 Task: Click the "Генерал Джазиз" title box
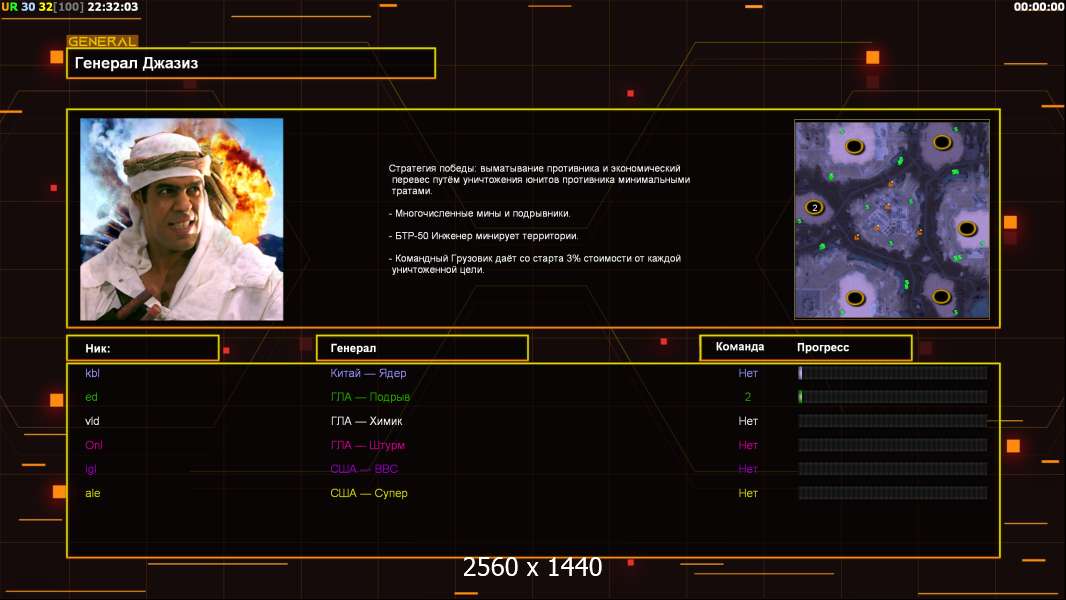[250, 63]
